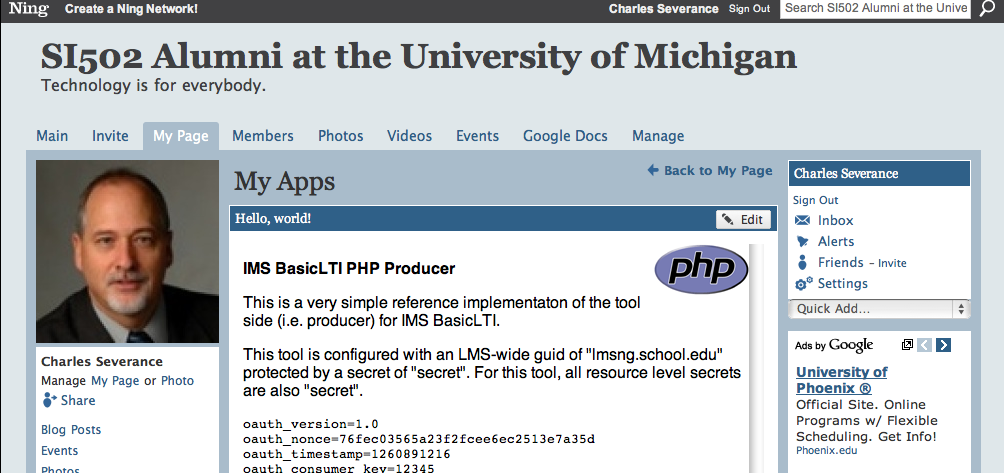Click the Back to My Page link

coord(718,170)
